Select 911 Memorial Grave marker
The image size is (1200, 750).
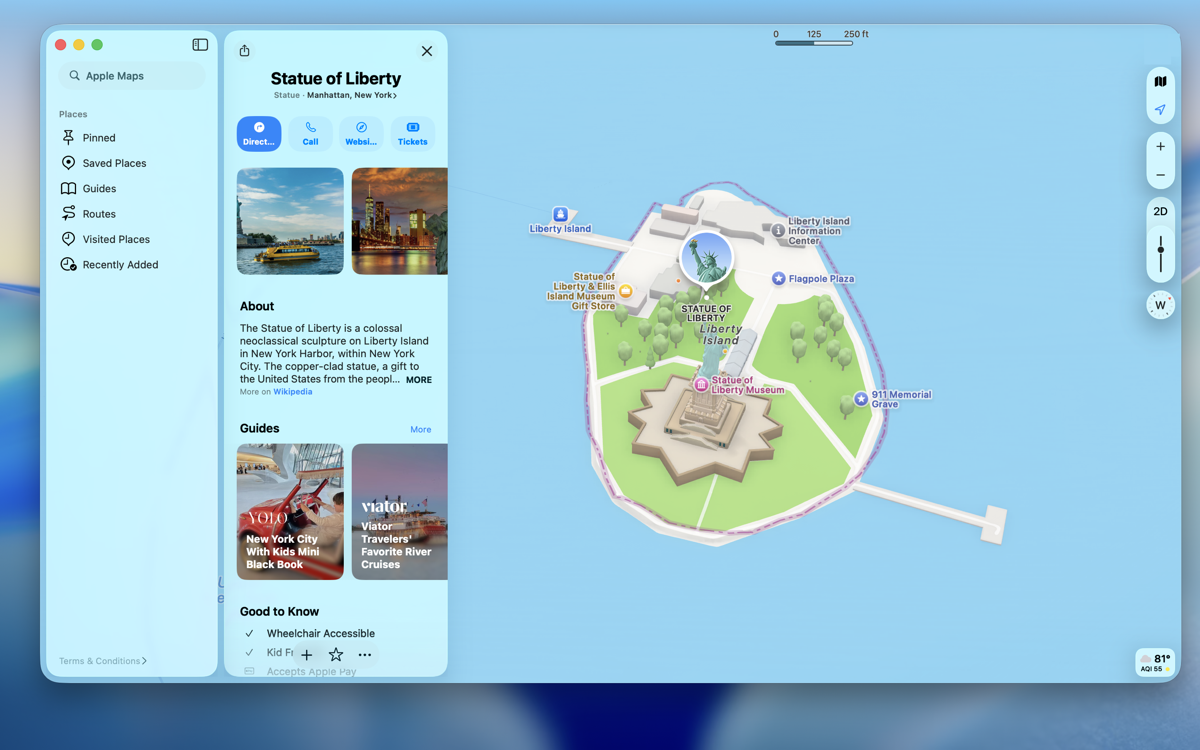pos(861,399)
